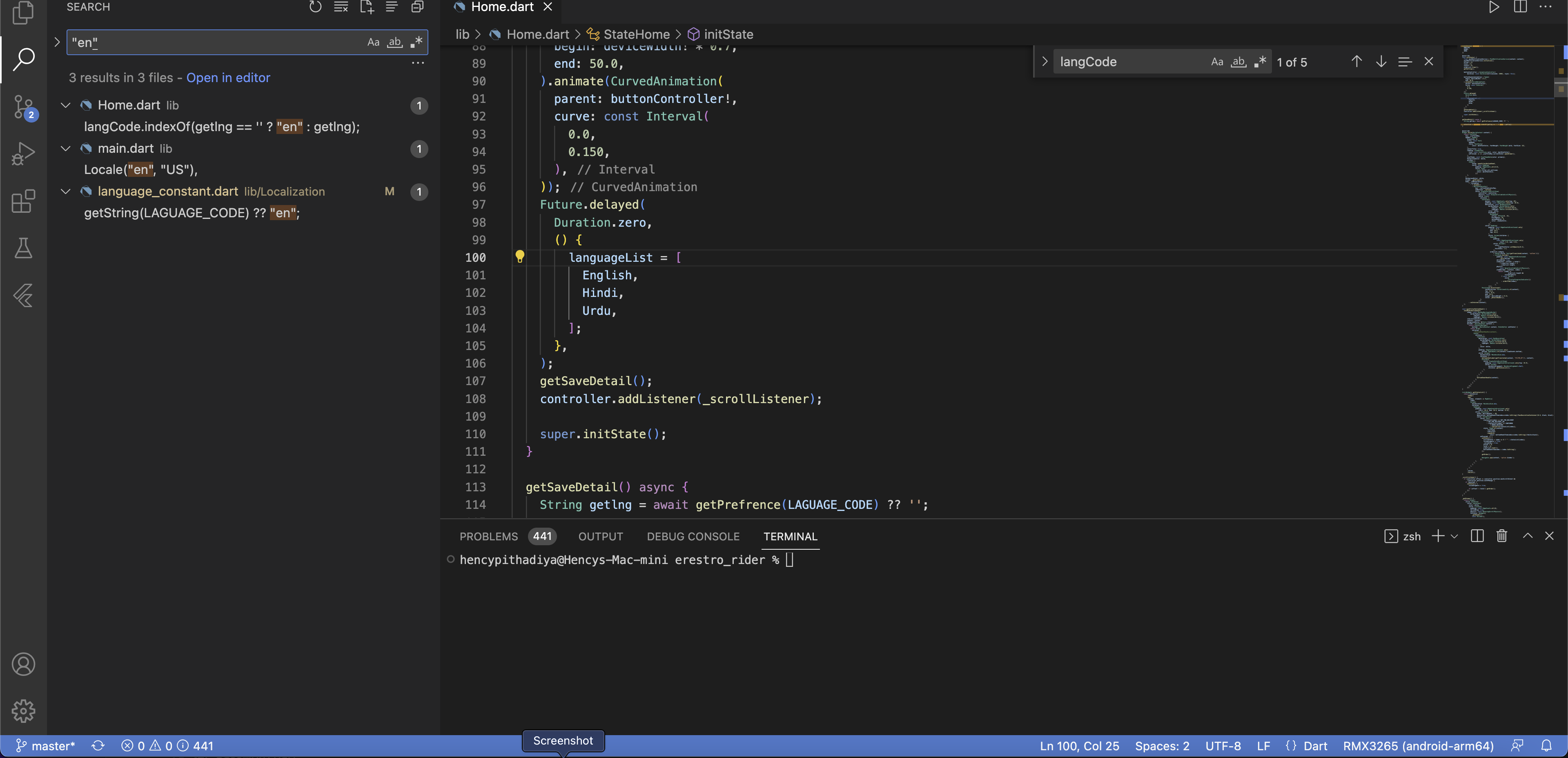Open editor More Actions menu

pos(1546,7)
